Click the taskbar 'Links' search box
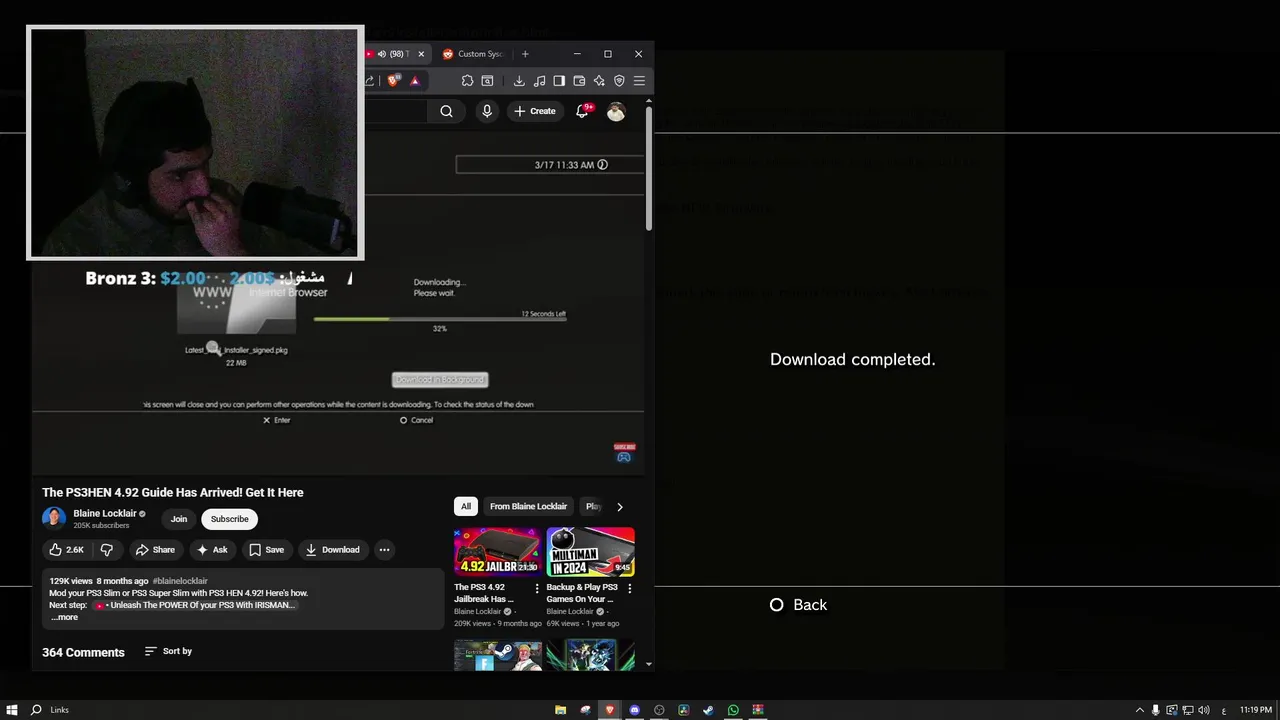Viewport: 1280px width, 720px height. tap(58, 710)
